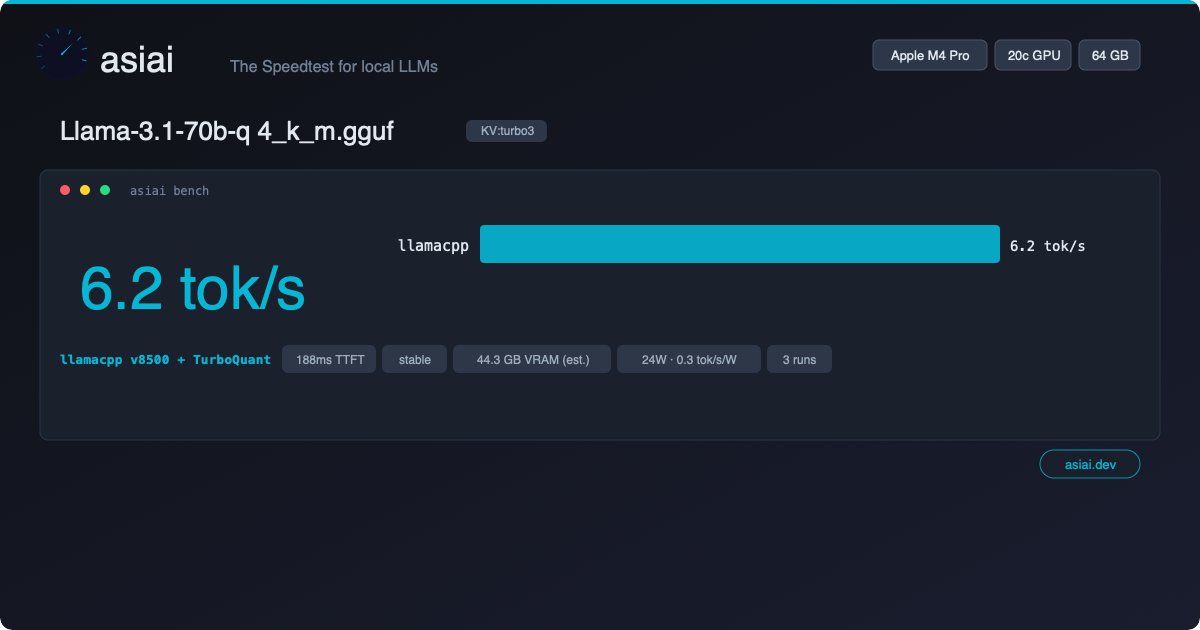Click the 24W · 0.3 tok/s/W chip
1200x630 pixels.
click(689, 359)
